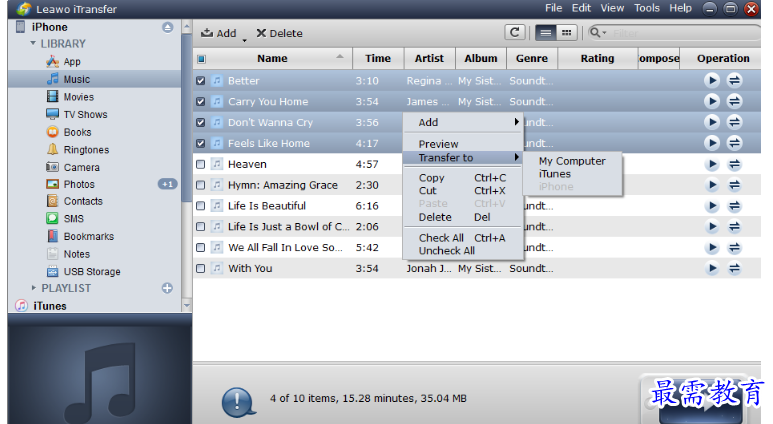Transfer the song With You
Viewport: 773px width, 424px height.
(735, 268)
